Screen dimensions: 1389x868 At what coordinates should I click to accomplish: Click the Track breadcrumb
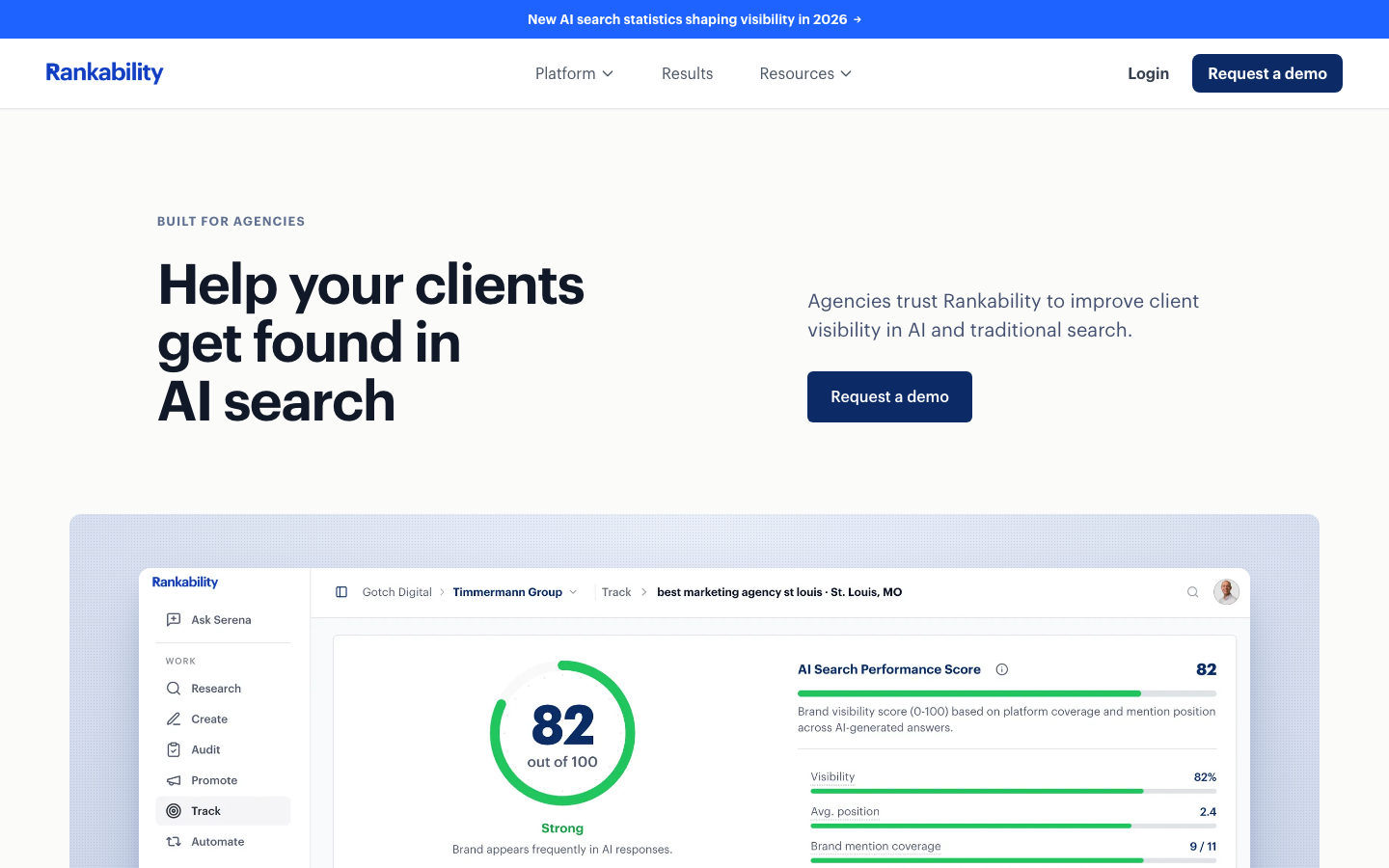tap(616, 592)
